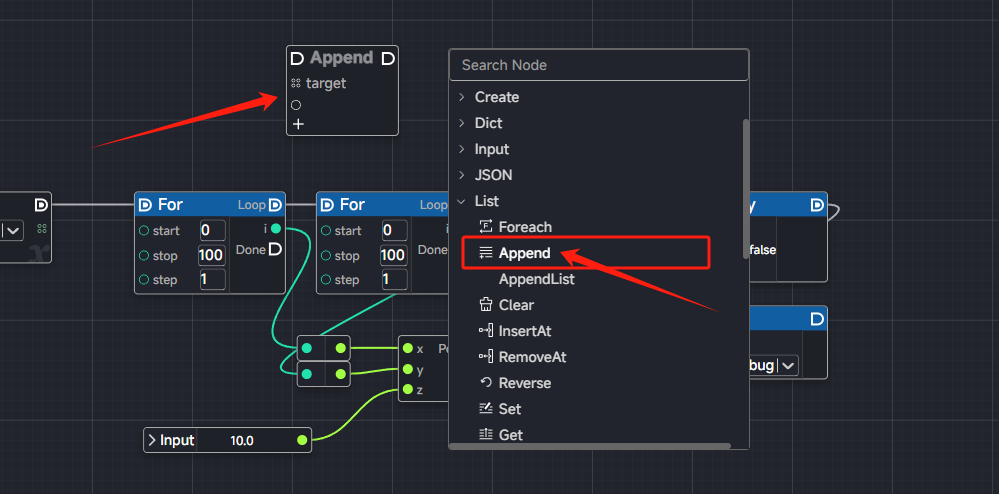Image resolution: width=999 pixels, height=494 pixels.
Task: Collapse the List category
Action: click(462, 201)
